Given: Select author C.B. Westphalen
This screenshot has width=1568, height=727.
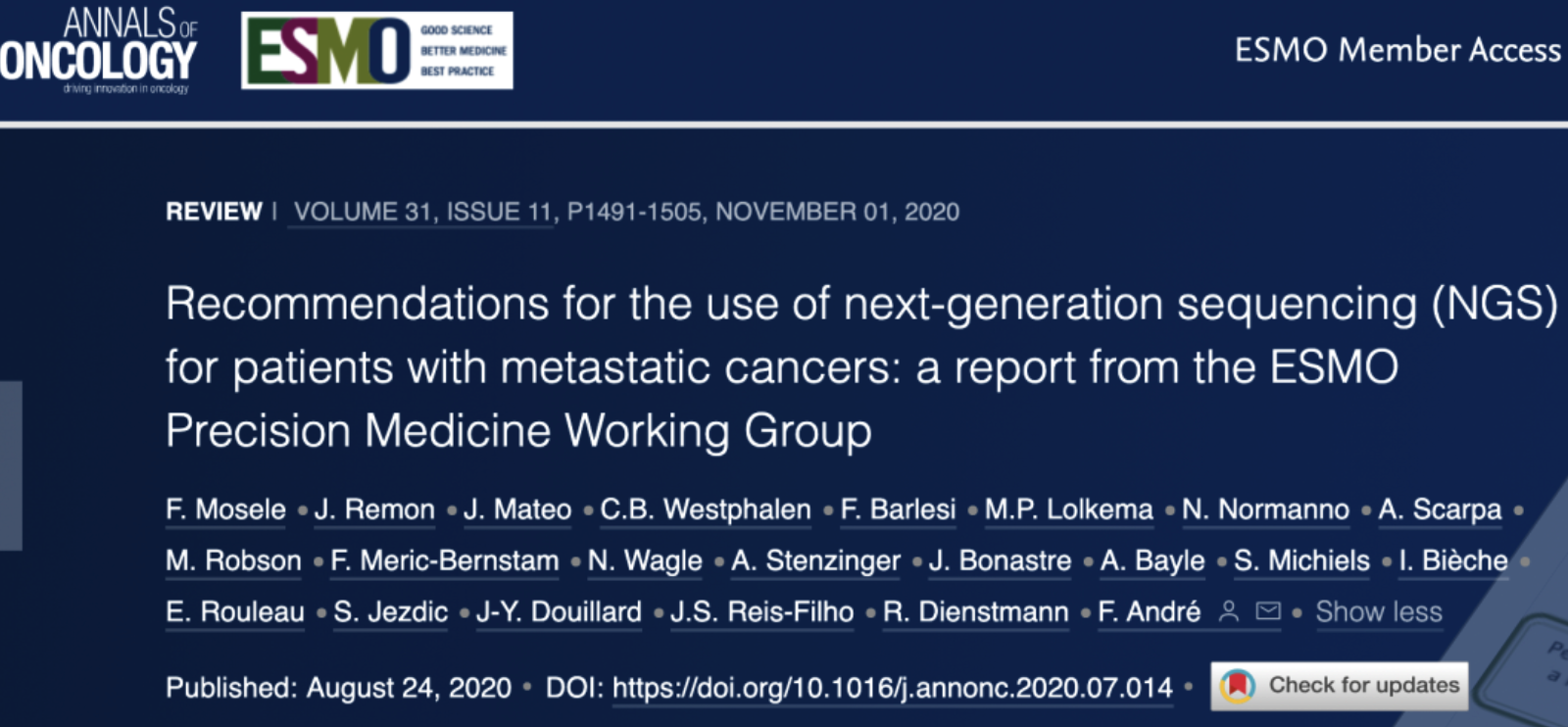Looking at the screenshot, I should [x=706, y=509].
